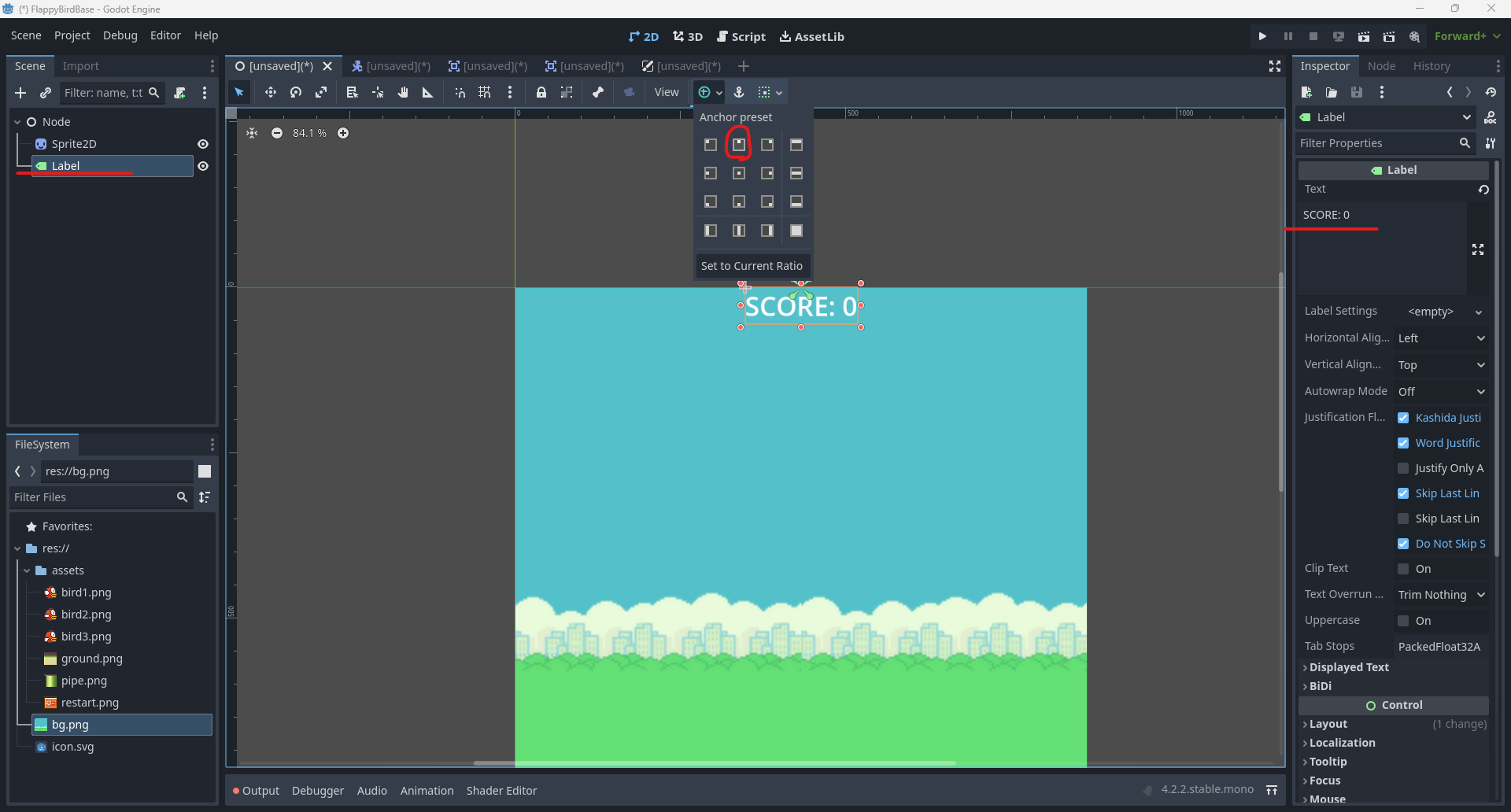Screen dimensions: 1511x812
Task: Click the Filter Properties search field
Action: [x=1377, y=143]
